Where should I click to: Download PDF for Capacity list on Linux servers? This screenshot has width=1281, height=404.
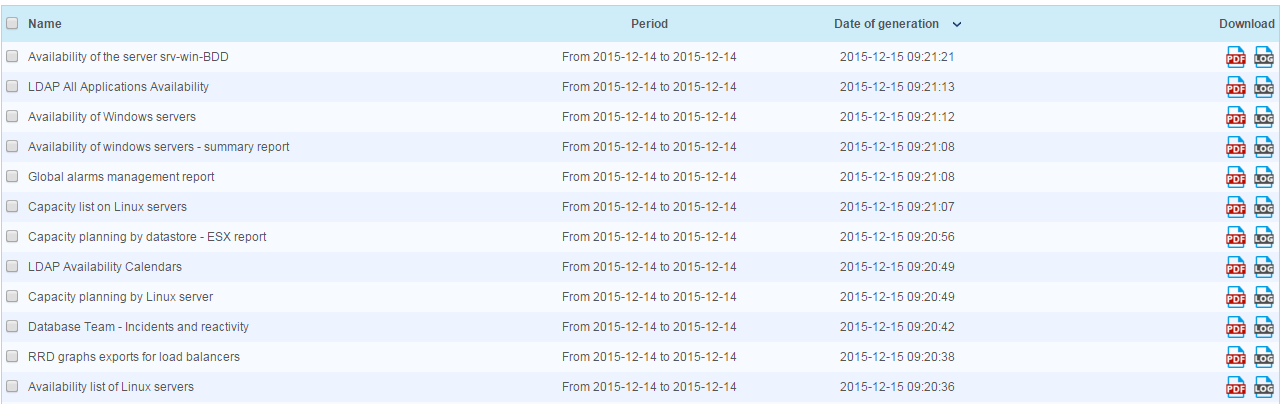[1236, 208]
